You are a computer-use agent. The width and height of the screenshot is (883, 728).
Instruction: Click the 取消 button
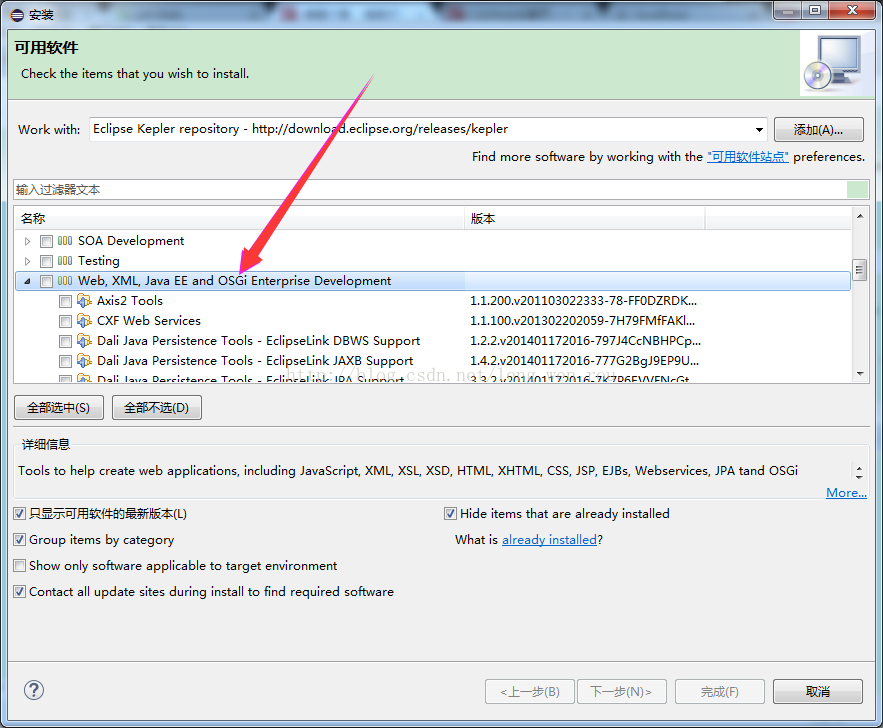[818, 691]
